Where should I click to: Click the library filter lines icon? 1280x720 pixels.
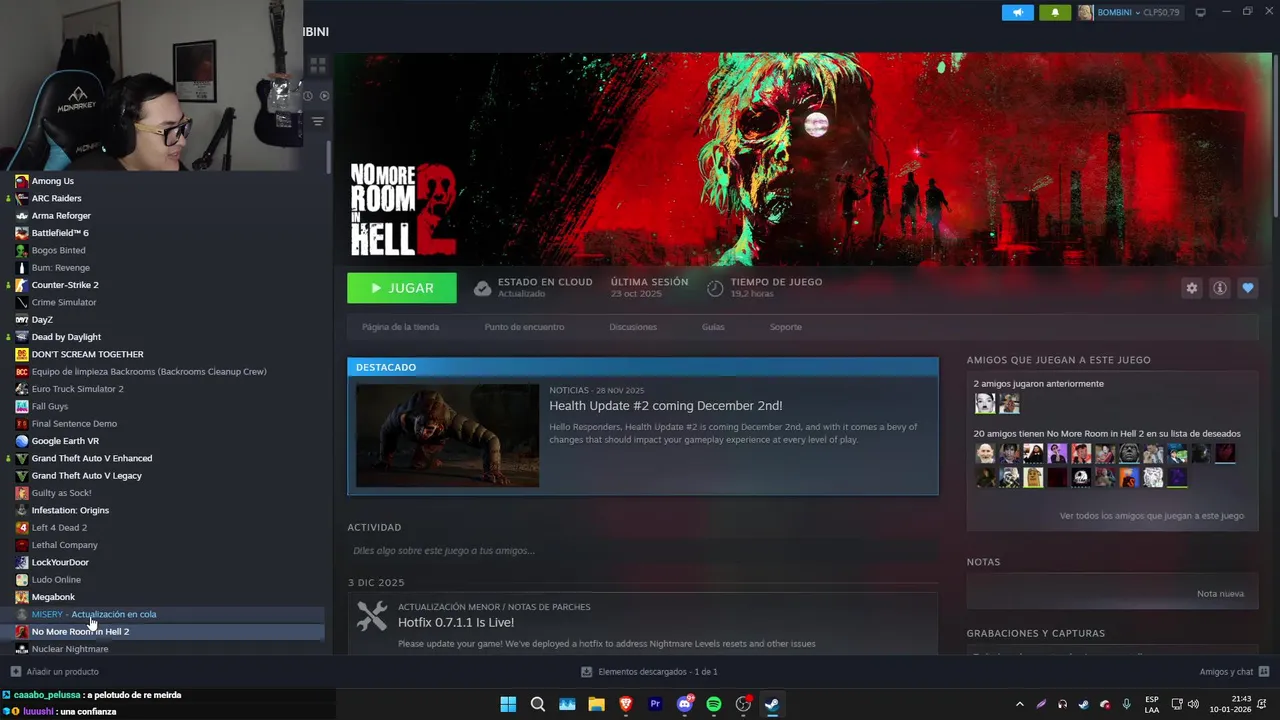[318, 121]
